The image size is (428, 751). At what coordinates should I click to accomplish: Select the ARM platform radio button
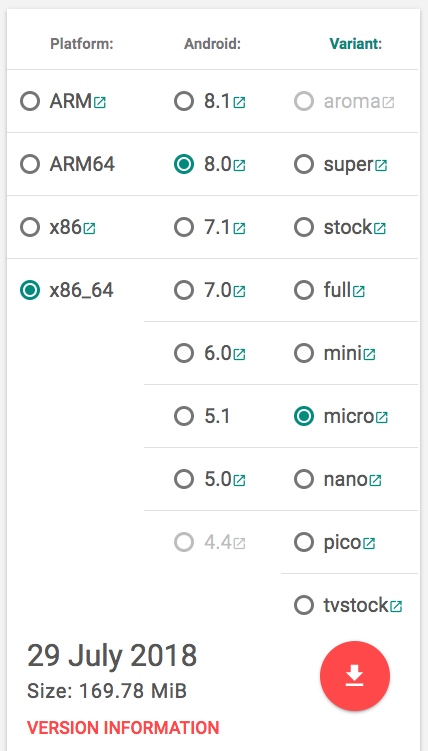(30, 102)
